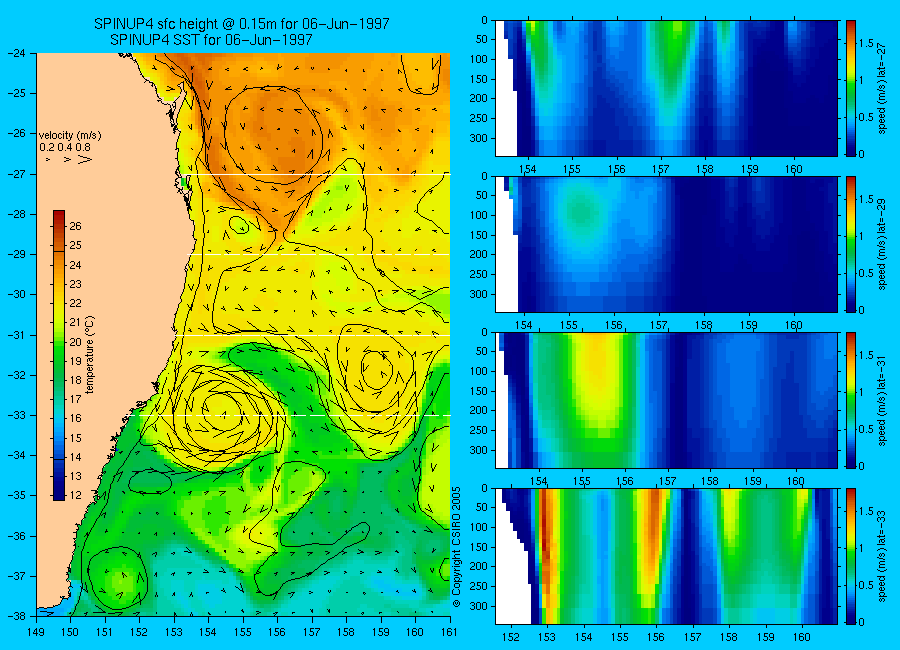The height and width of the screenshot is (650, 900).
Task: Click the 12 tick on the temperature colorbar
Action: (x=75, y=496)
